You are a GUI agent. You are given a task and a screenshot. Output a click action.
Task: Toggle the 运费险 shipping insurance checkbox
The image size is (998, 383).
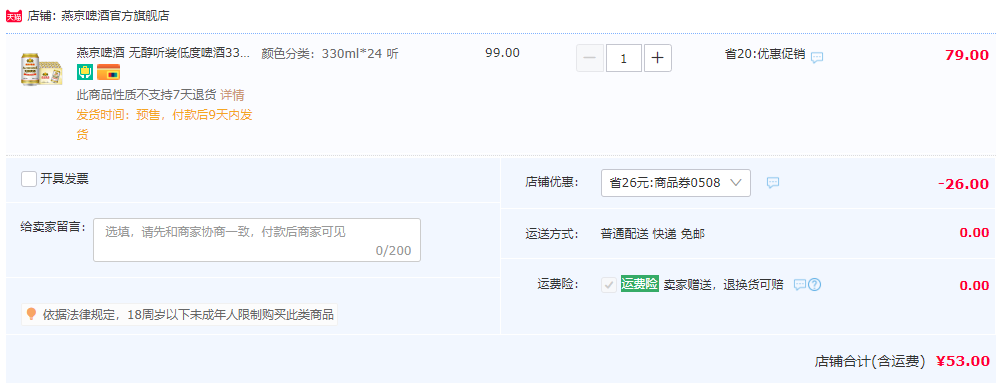(609, 284)
